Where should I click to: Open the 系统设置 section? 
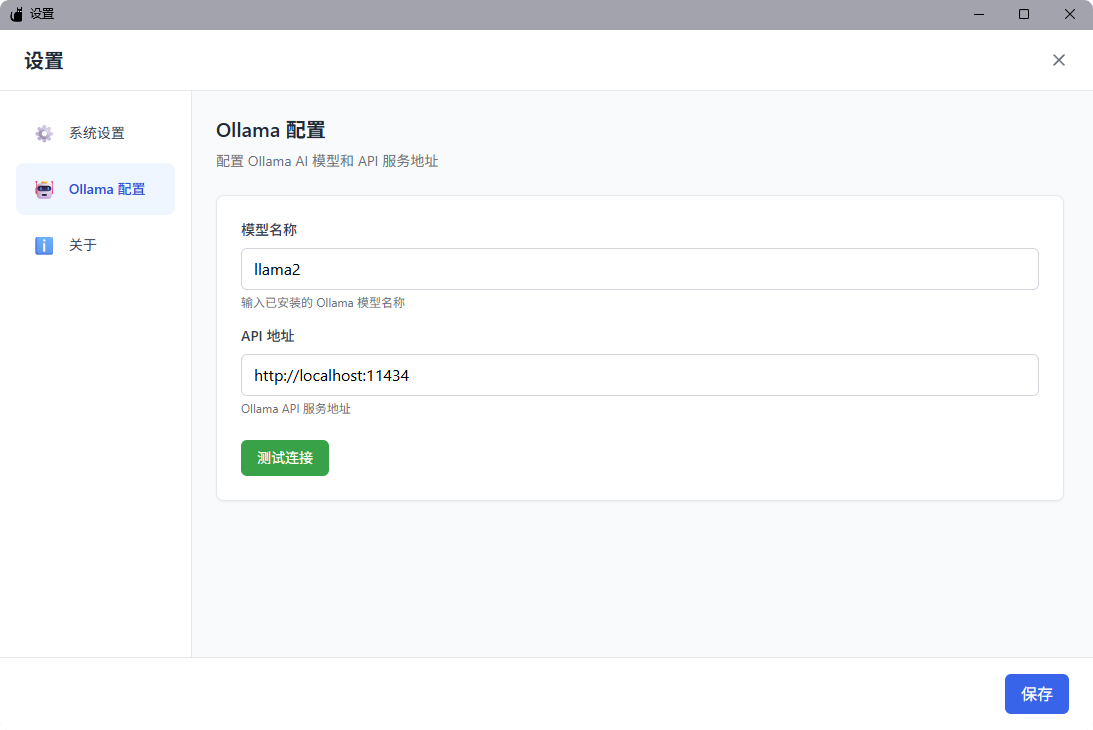(x=95, y=133)
